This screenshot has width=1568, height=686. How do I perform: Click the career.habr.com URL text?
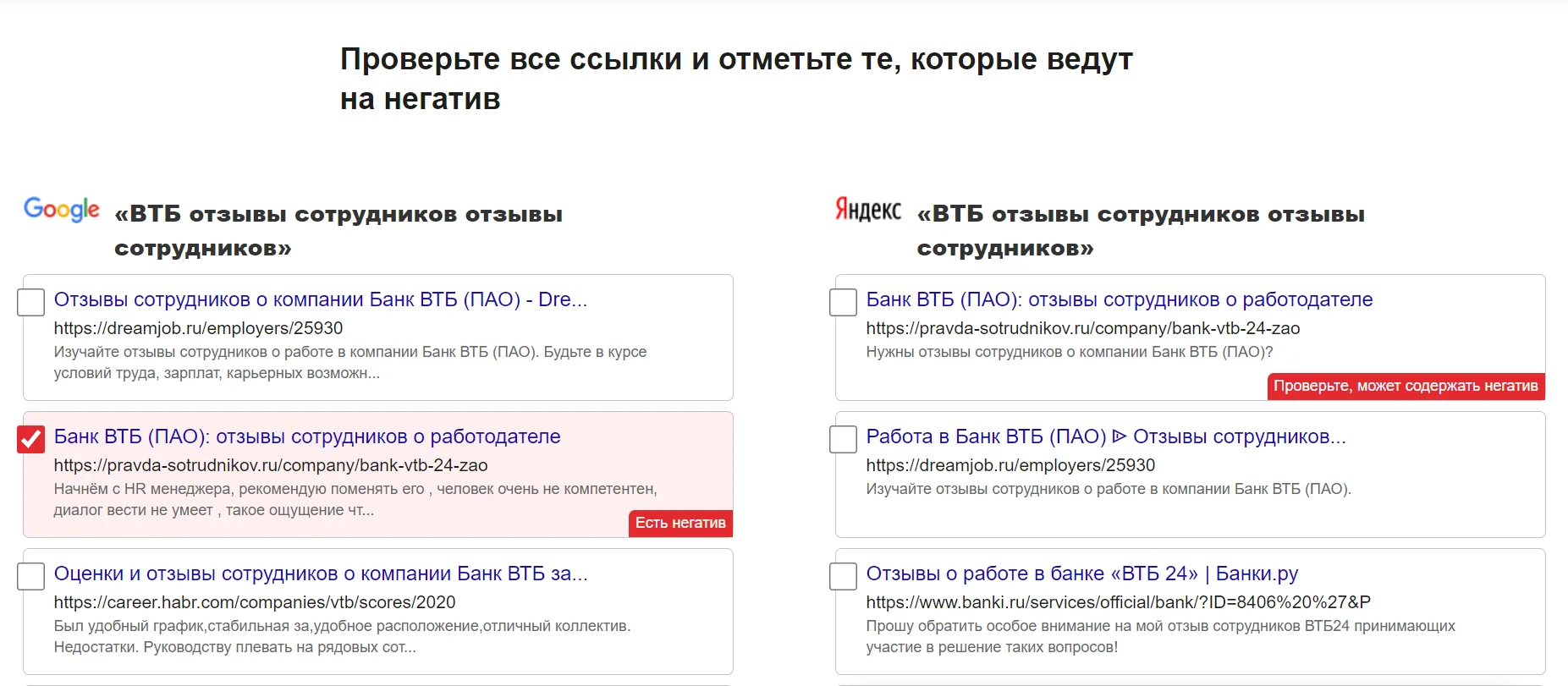click(254, 602)
